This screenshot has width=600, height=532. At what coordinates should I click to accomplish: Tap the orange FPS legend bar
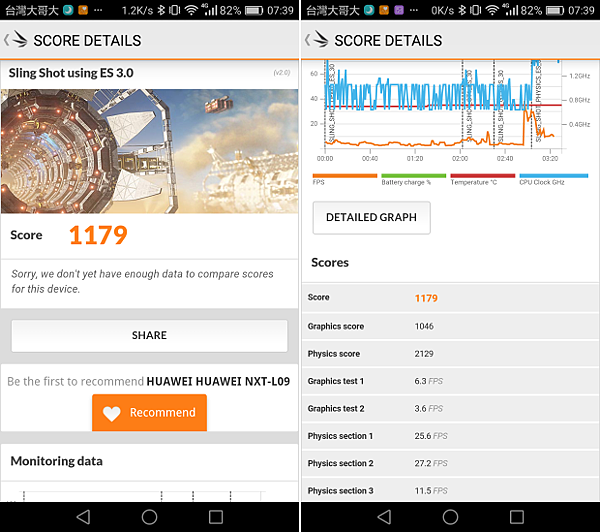point(344,176)
